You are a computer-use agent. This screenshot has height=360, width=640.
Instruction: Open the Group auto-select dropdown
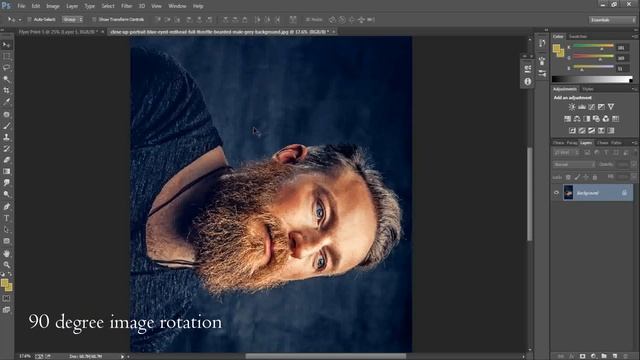coord(73,20)
